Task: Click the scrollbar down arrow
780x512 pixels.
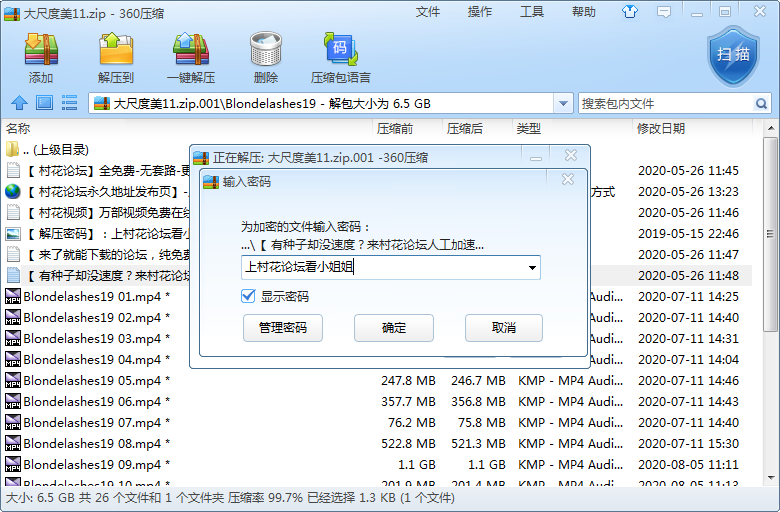Action: point(771,478)
